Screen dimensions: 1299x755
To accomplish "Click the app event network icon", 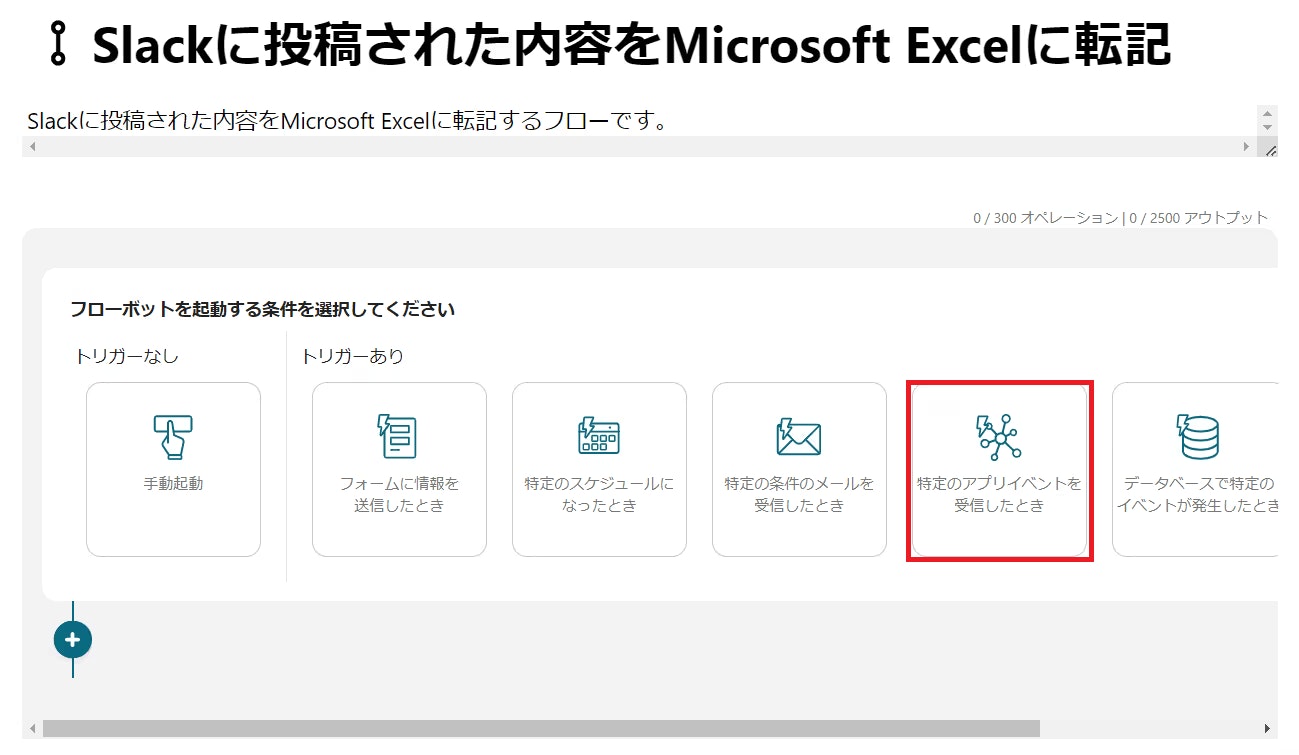I will pyautogui.click(x=999, y=437).
